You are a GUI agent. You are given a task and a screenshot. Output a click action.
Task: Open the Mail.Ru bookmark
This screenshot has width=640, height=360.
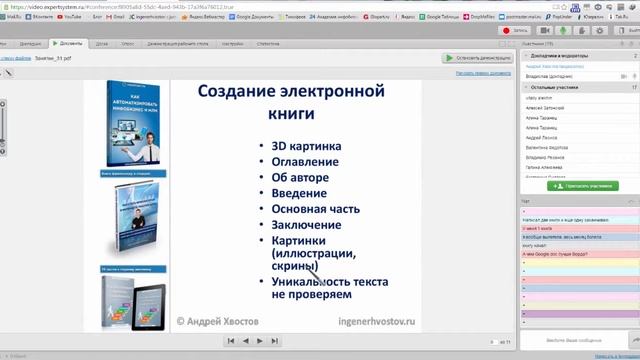coord(11,17)
